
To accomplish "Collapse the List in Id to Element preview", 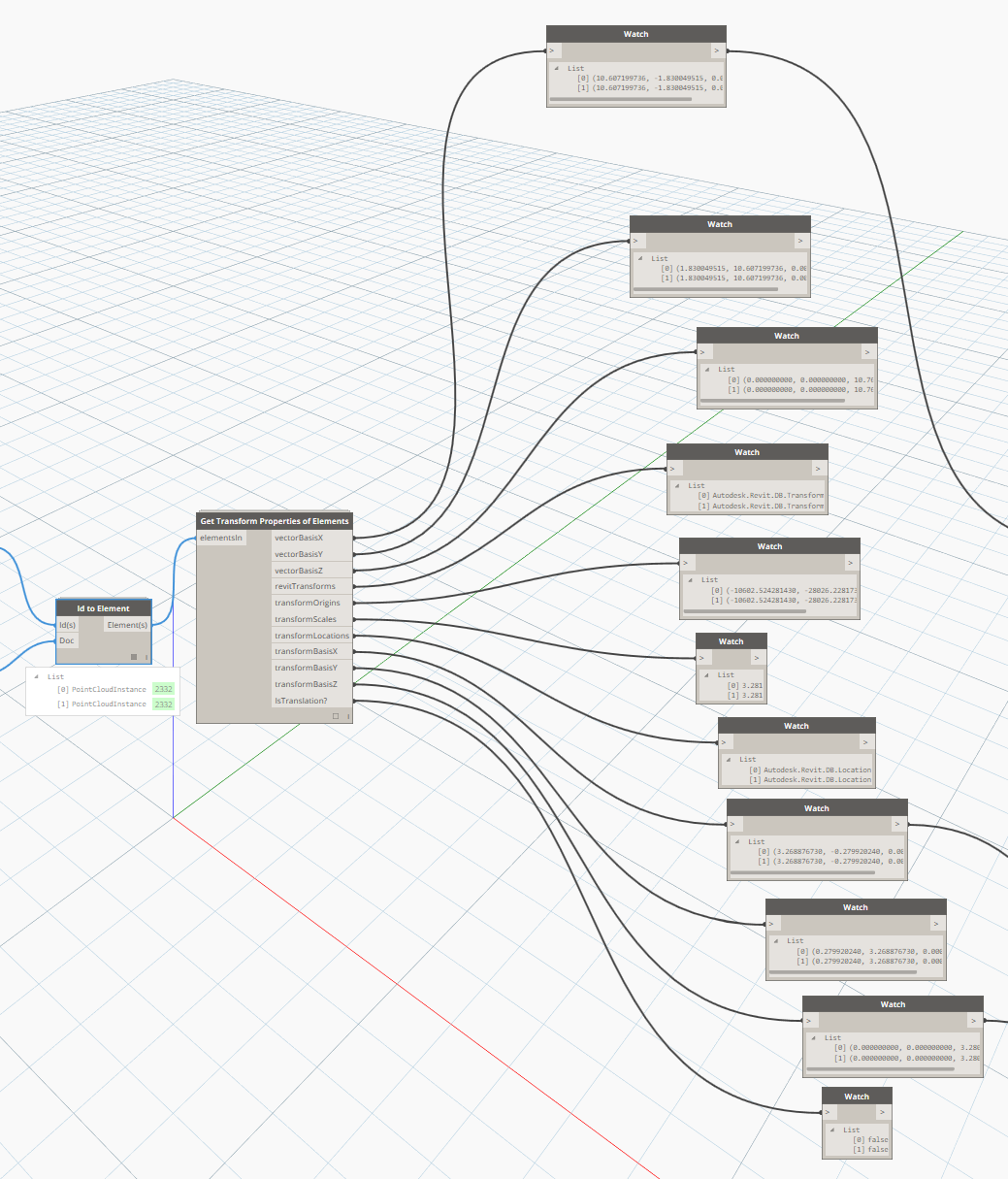I will click(x=36, y=676).
